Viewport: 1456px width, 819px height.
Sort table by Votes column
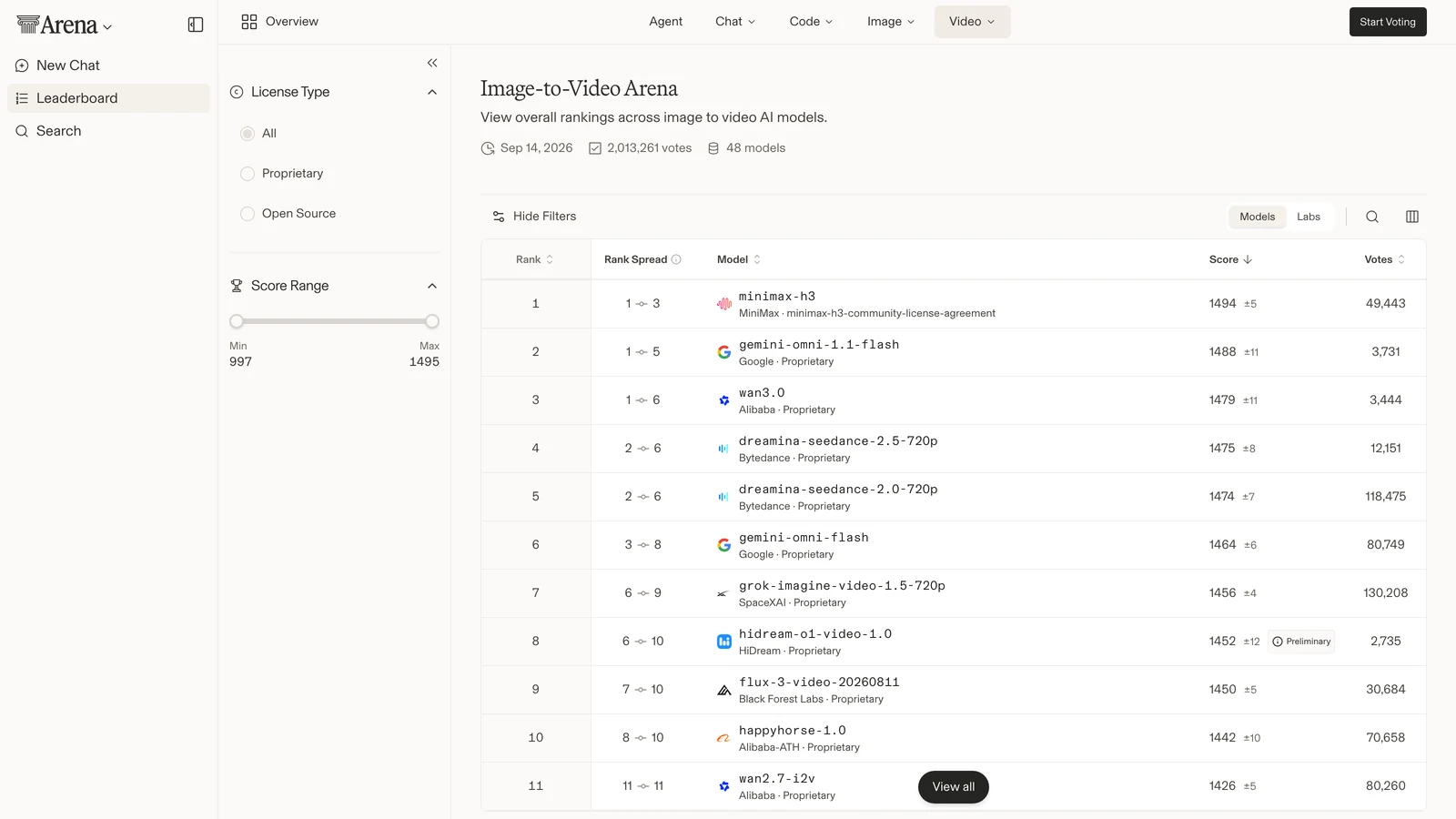pos(1385,259)
